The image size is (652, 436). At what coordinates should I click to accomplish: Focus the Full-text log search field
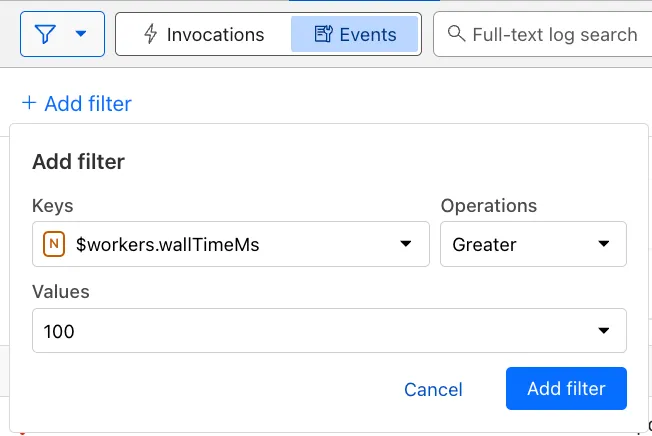pos(554,35)
